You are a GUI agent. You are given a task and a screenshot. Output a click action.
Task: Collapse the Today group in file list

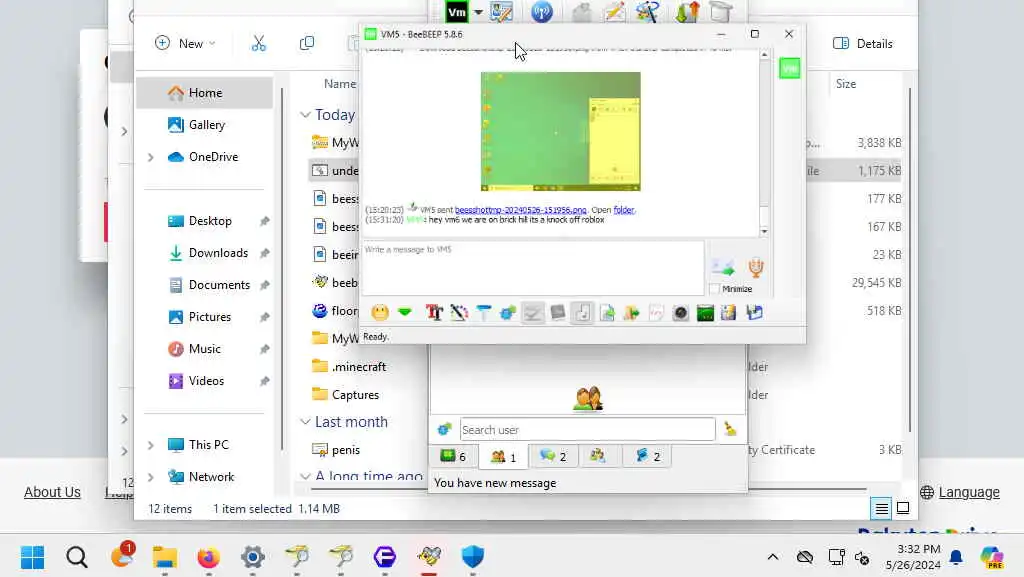(304, 115)
